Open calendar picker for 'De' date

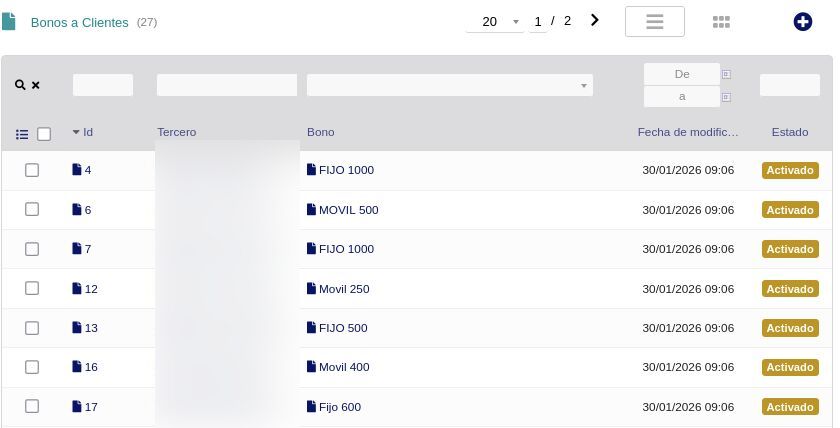pyautogui.click(x=727, y=74)
